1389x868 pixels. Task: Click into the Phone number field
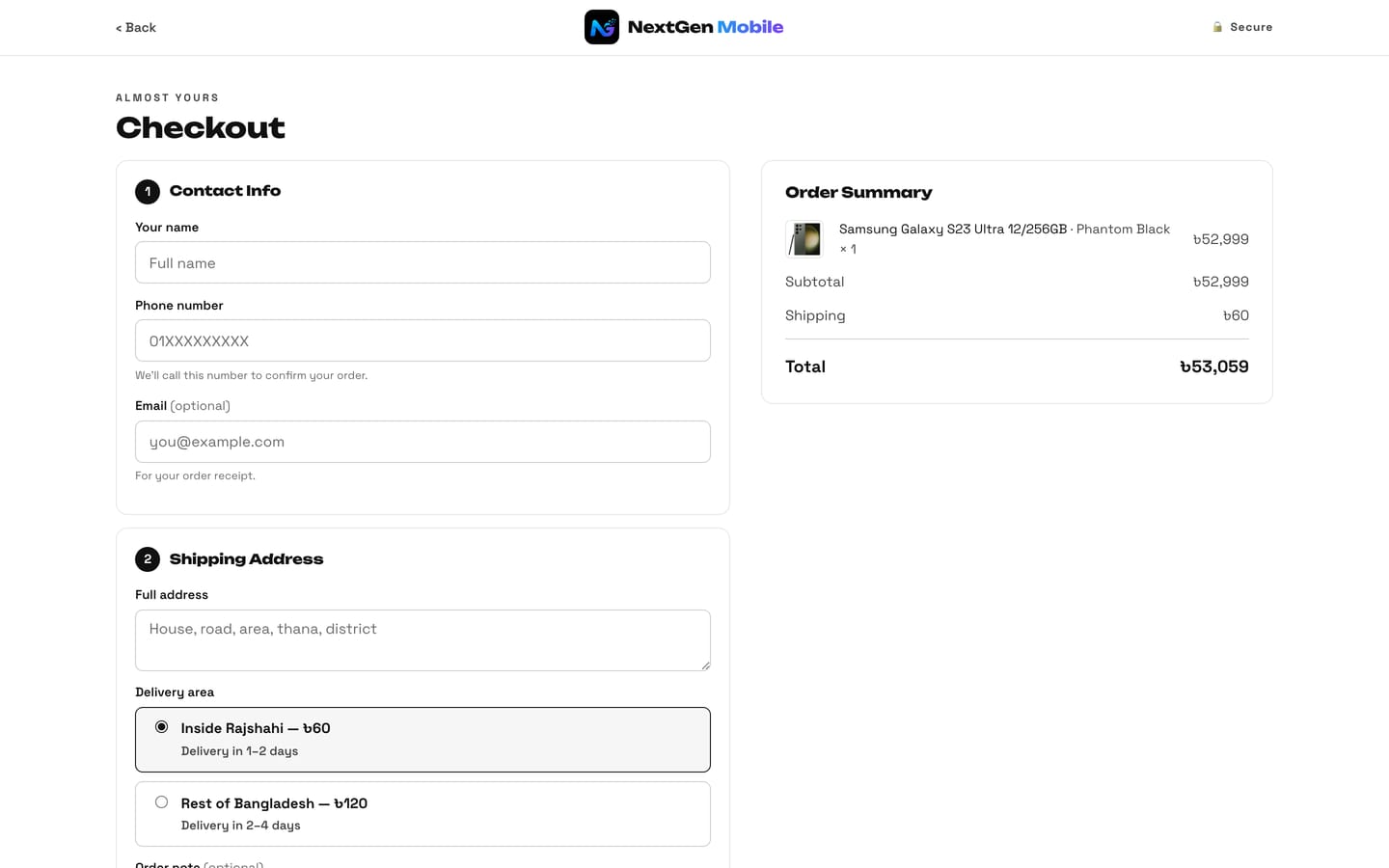[422, 340]
